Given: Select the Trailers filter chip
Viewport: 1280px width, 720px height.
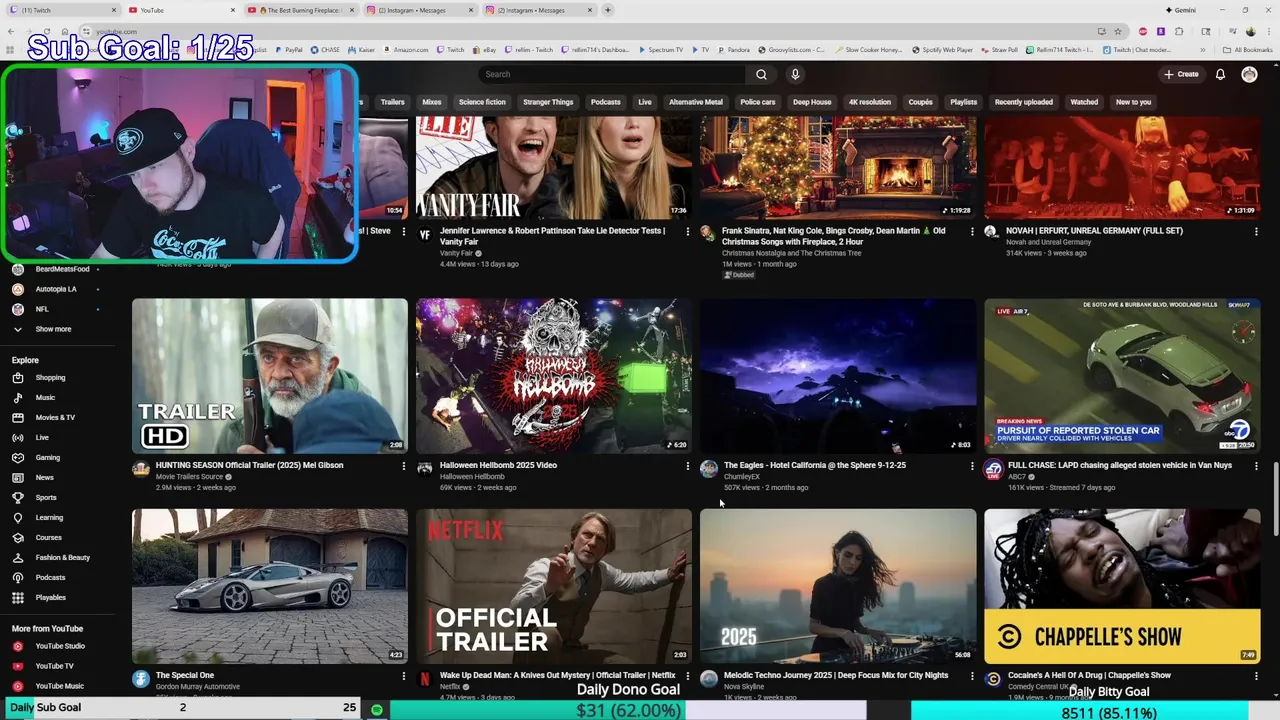Looking at the screenshot, I should click(x=392, y=102).
